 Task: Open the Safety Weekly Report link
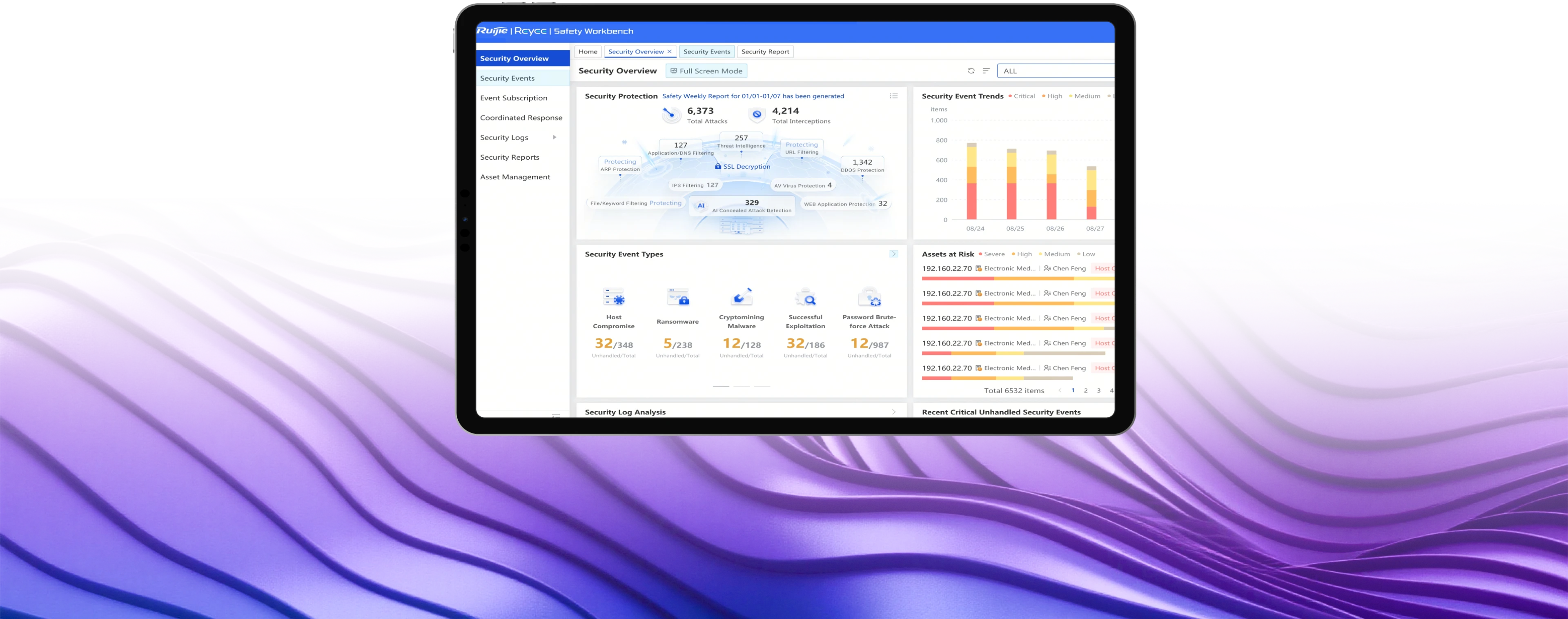[x=753, y=96]
